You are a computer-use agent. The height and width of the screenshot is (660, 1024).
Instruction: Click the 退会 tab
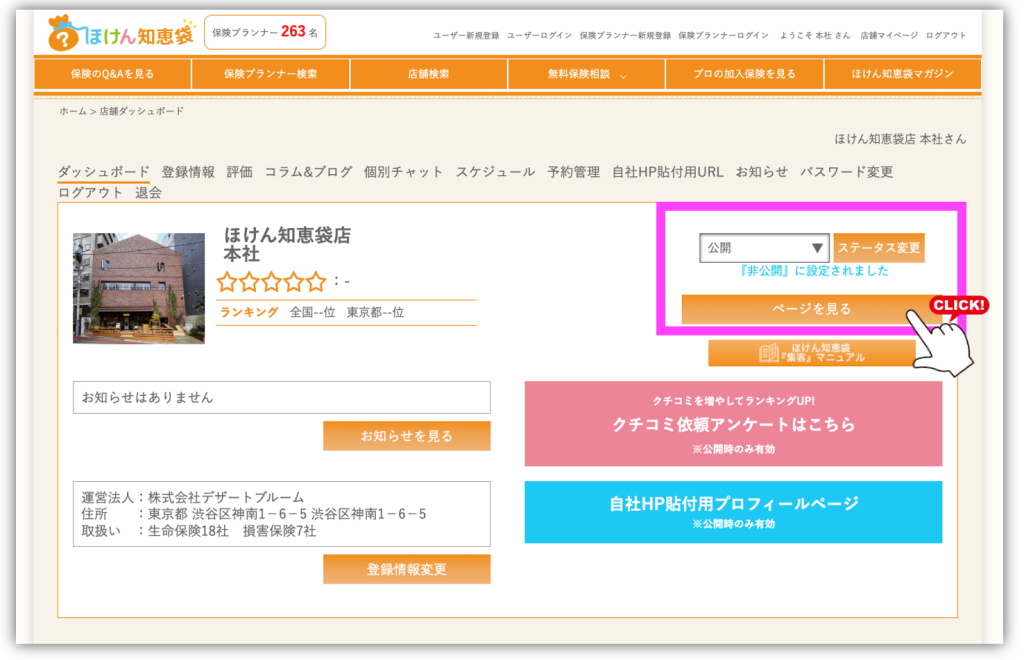[x=148, y=193]
